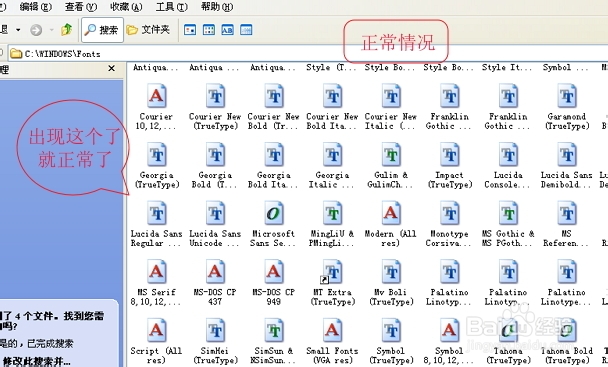This screenshot has width=608, height=367.
Task: Select Symbol 8,10,12 font icon
Action: tap(449, 330)
